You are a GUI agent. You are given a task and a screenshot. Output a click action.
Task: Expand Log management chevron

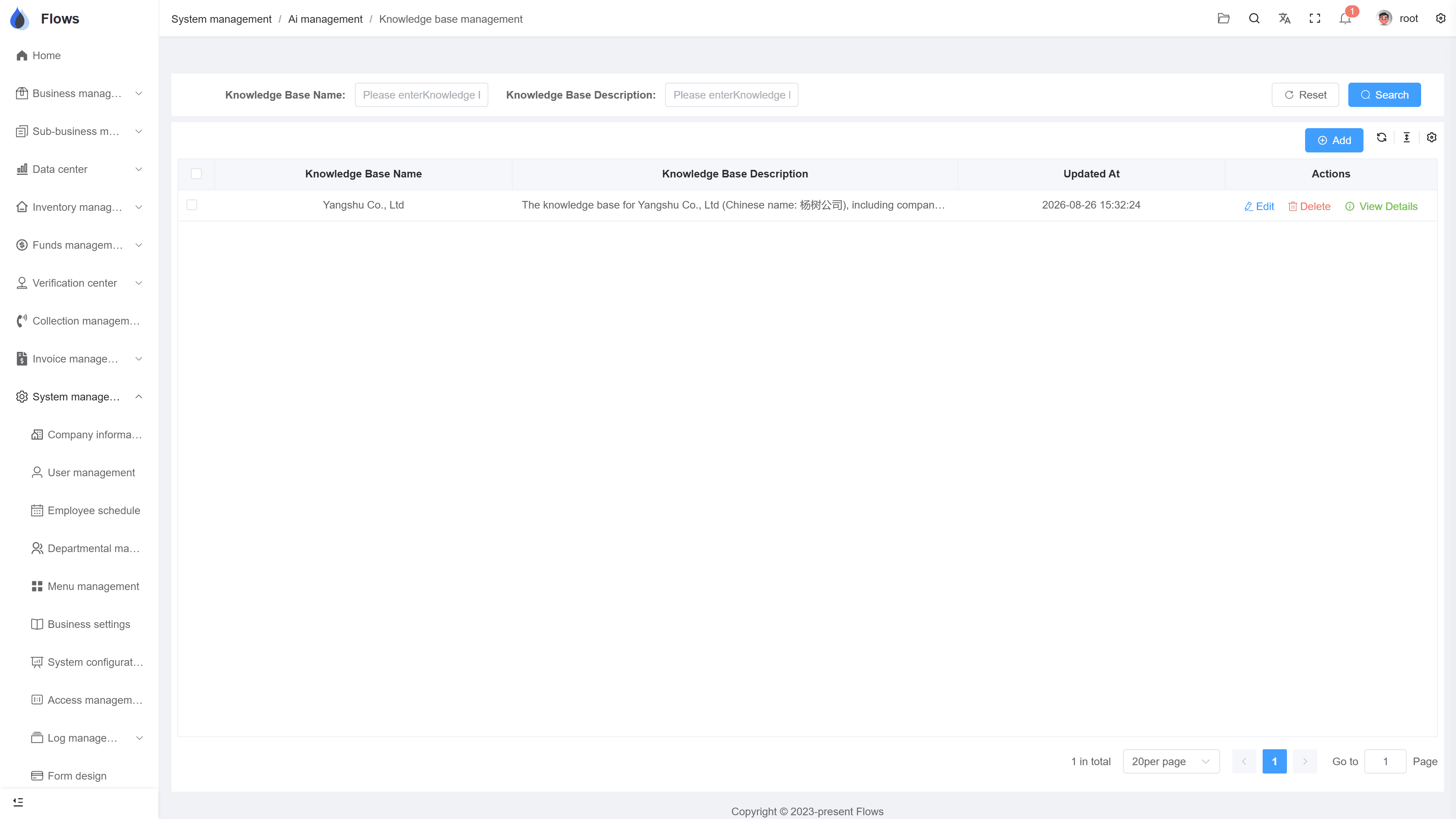[x=139, y=738]
